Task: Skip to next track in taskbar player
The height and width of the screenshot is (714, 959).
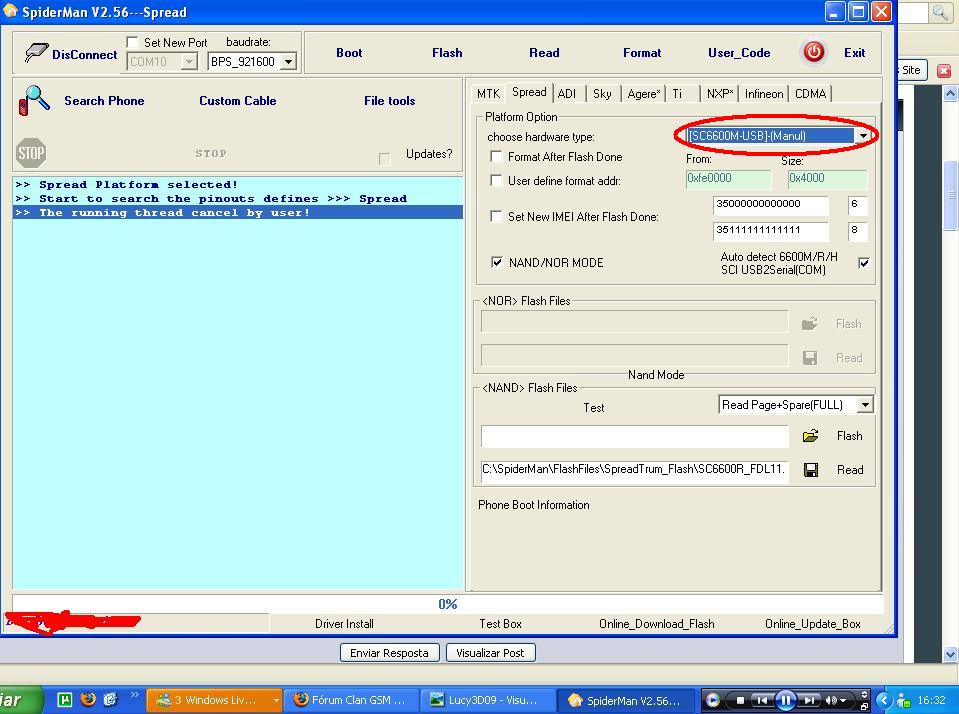Action: 809,701
